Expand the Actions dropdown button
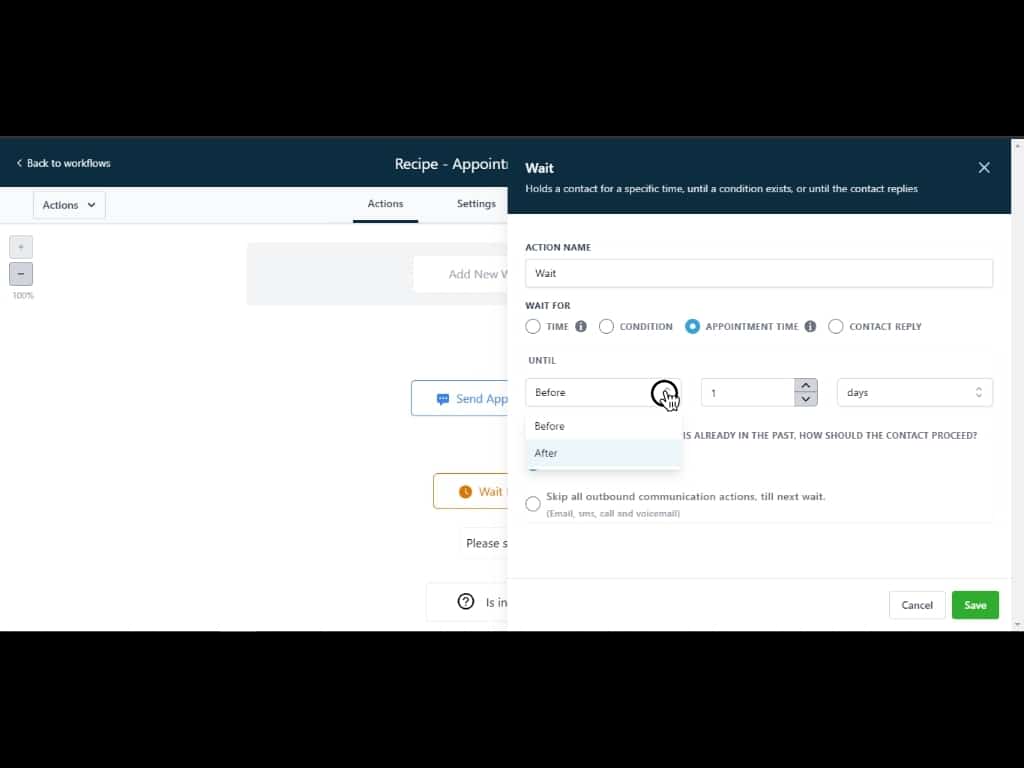 click(69, 205)
